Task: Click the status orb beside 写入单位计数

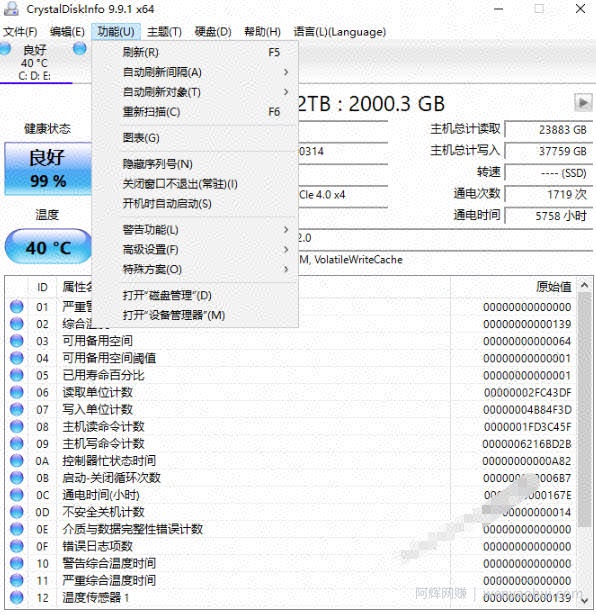Action: coord(16,409)
